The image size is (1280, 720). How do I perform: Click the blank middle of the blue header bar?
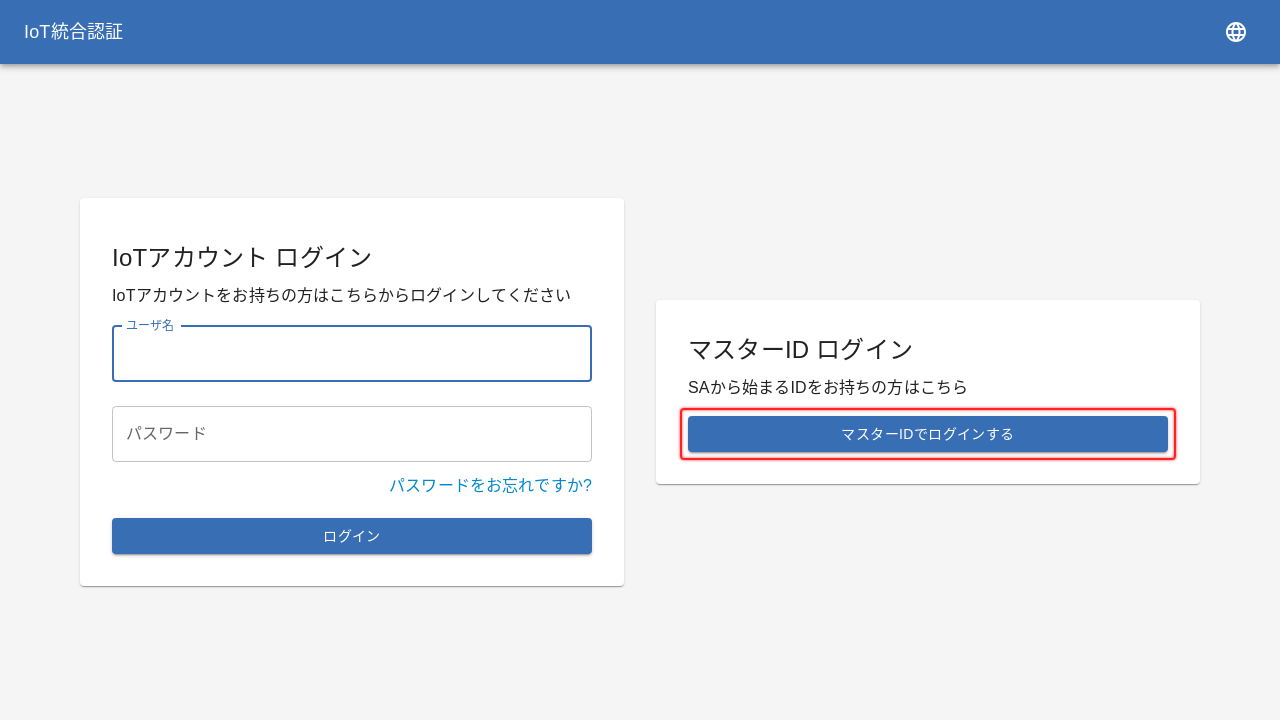click(640, 32)
